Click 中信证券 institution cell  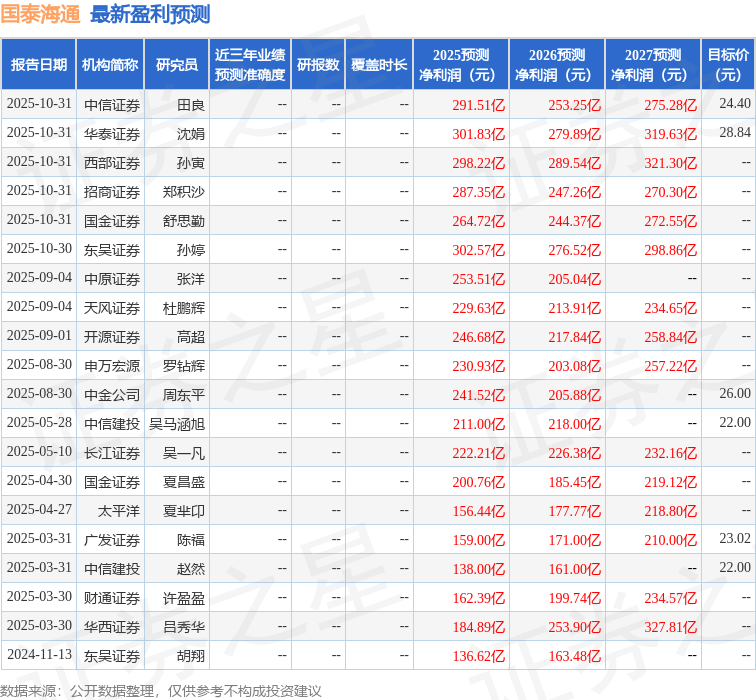pos(112,105)
